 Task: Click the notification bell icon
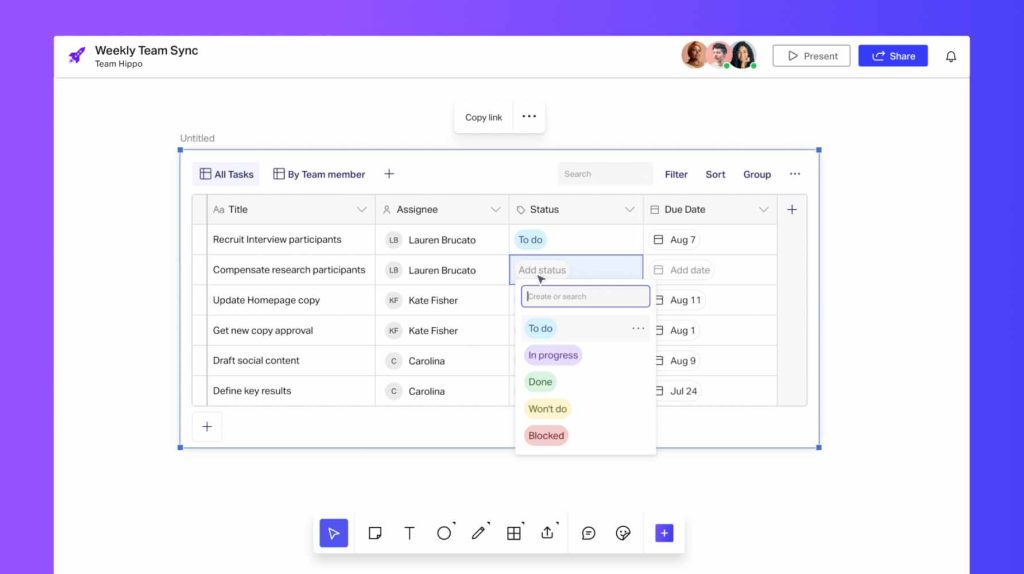pyautogui.click(x=951, y=56)
